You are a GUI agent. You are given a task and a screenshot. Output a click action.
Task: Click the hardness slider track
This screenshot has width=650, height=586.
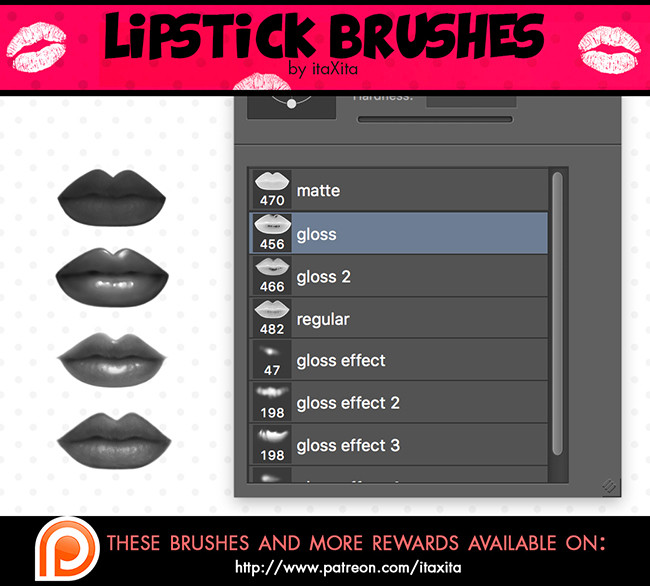435,120
